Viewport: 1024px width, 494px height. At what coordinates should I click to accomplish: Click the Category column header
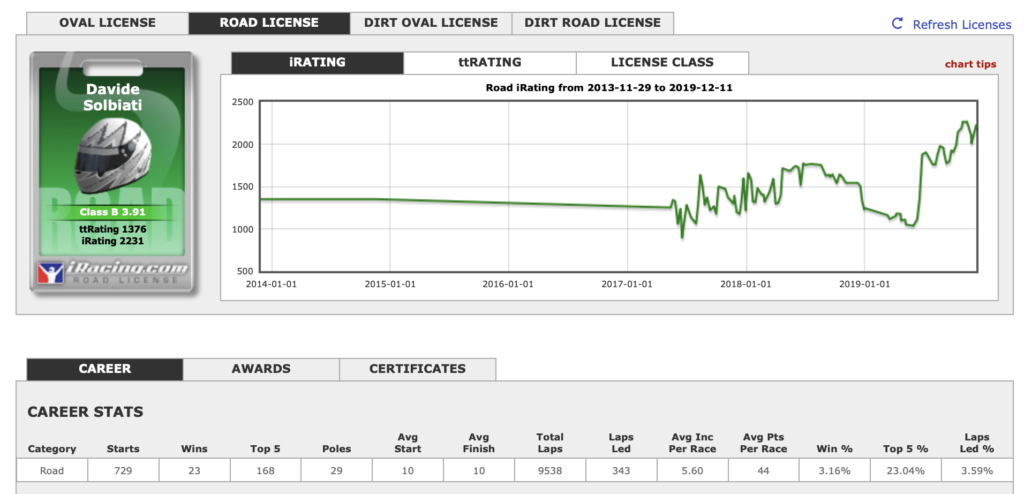coord(52,449)
